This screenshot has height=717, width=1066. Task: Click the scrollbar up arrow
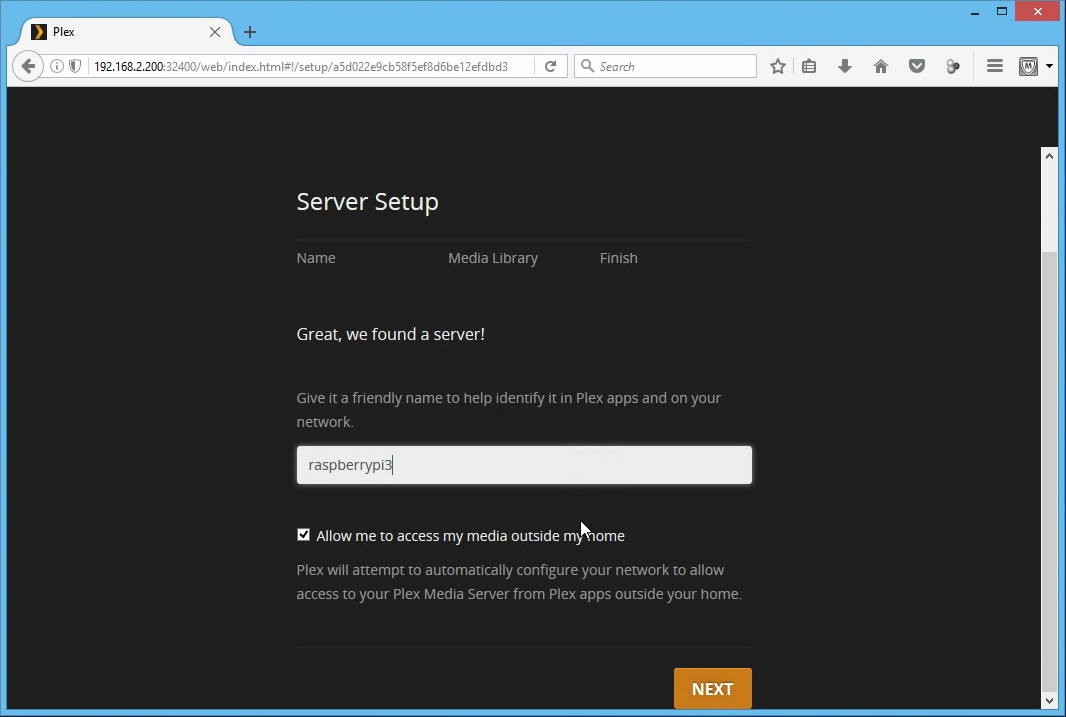click(1049, 156)
